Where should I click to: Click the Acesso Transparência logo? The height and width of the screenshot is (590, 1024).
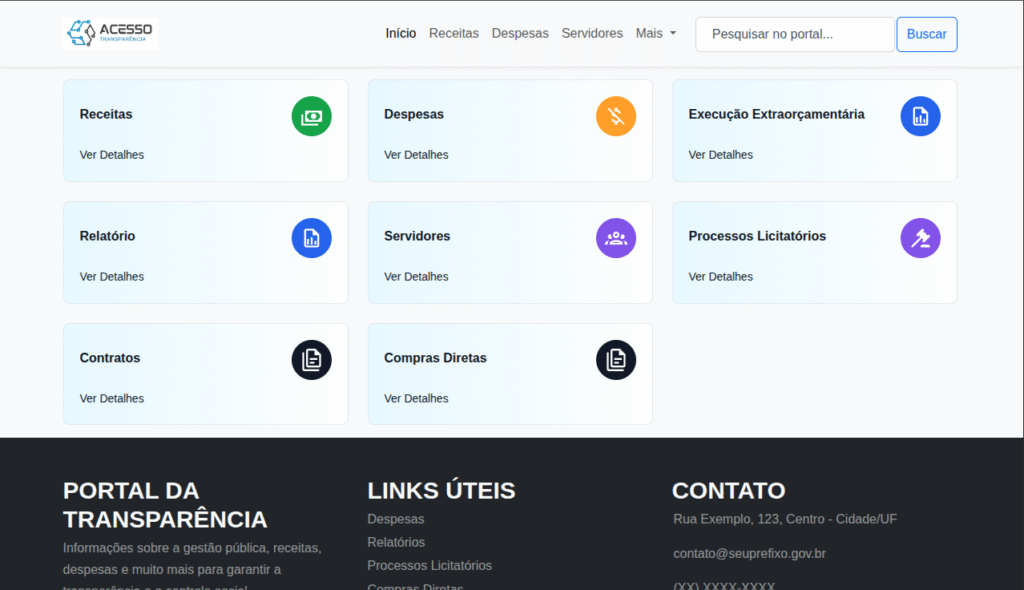(x=110, y=33)
